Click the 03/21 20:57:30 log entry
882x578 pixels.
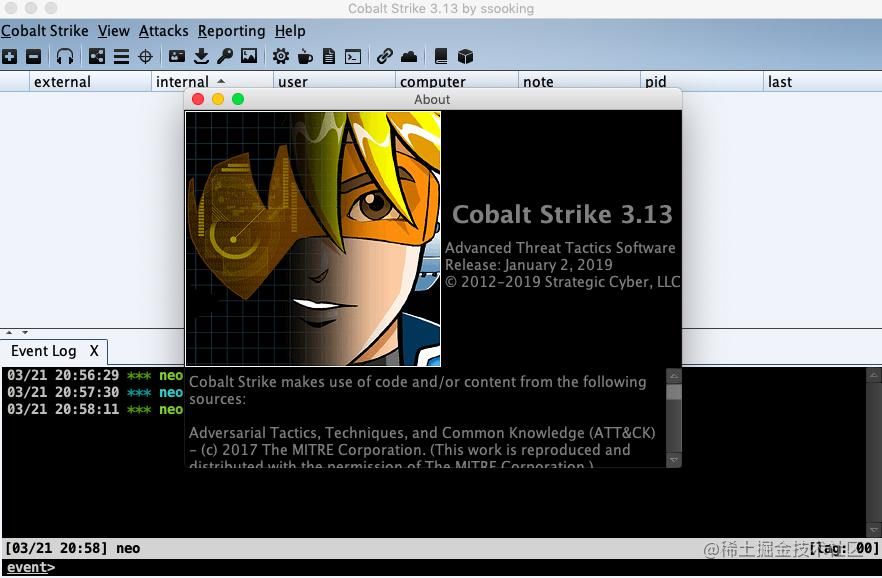coord(94,392)
